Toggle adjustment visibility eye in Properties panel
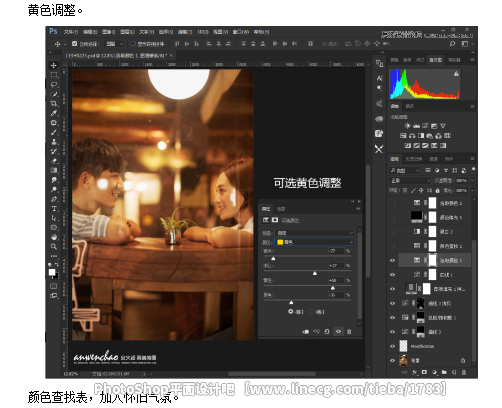The width and height of the screenshot is (502, 408). point(338,331)
